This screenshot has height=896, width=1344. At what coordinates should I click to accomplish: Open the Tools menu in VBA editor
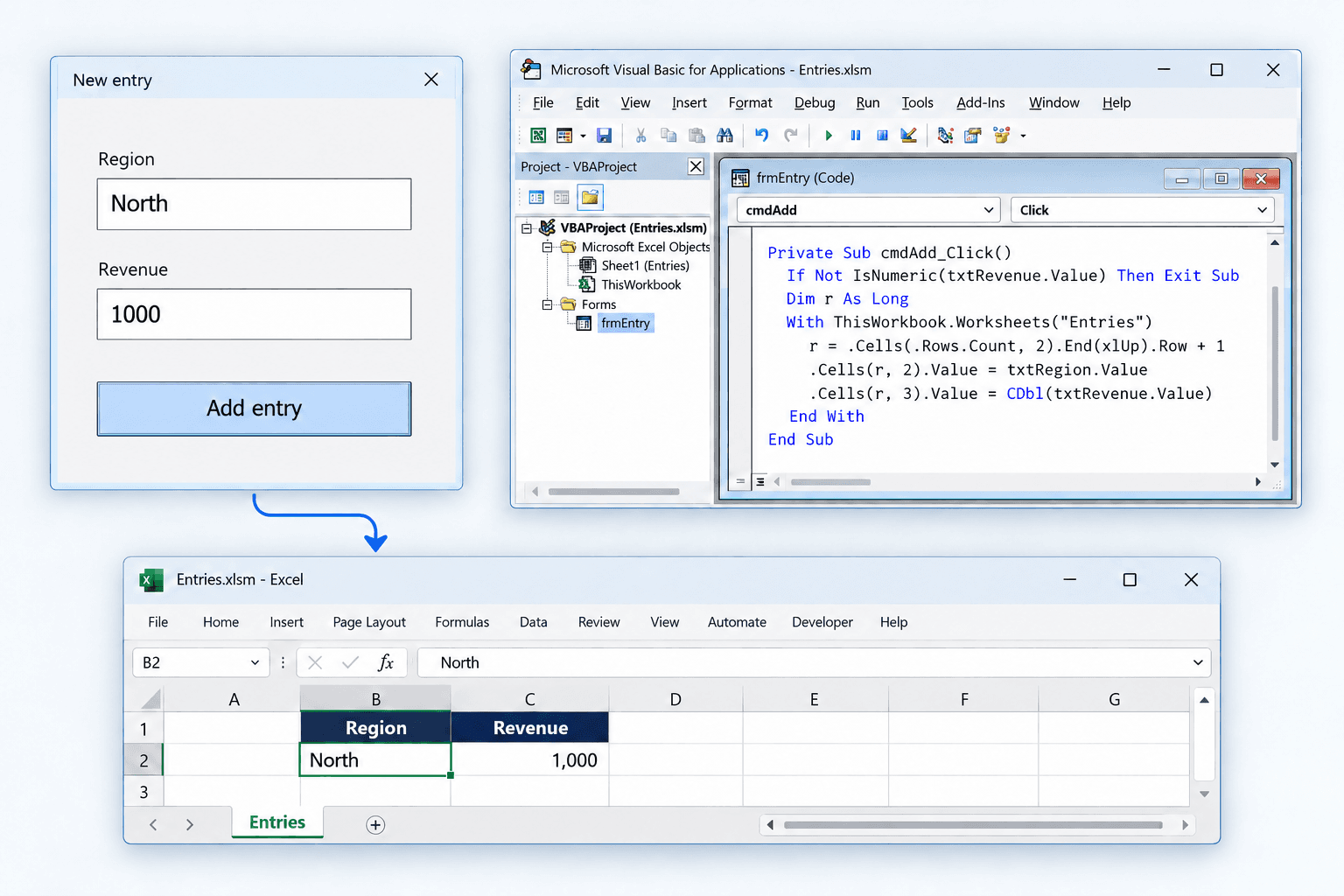918,103
